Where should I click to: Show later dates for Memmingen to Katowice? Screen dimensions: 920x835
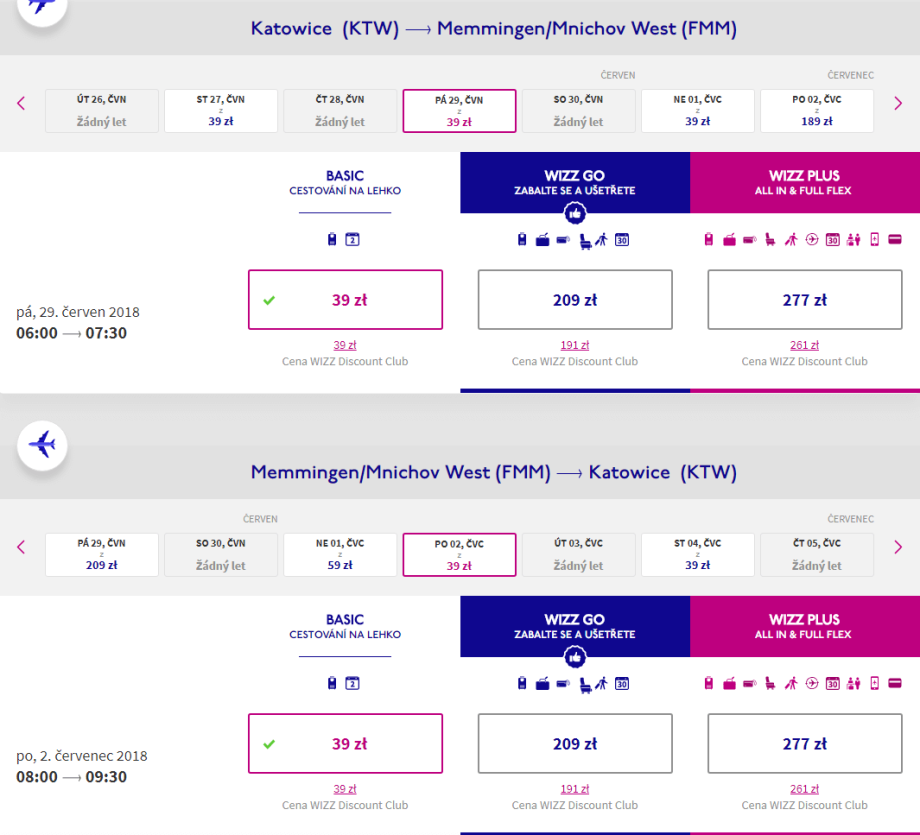click(898, 547)
